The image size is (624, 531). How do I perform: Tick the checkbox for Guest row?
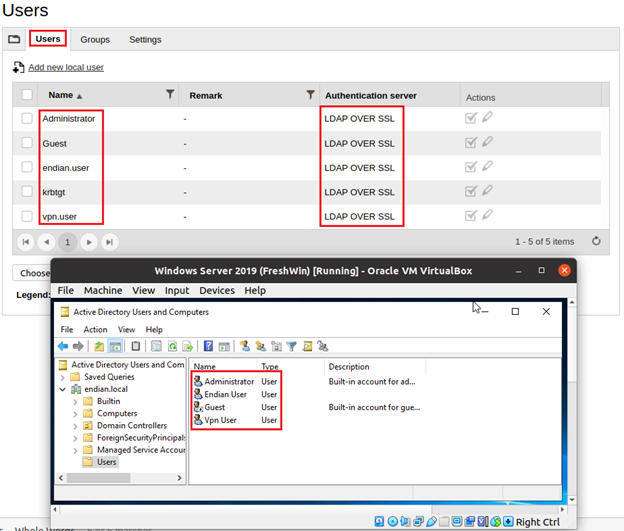pos(27,143)
